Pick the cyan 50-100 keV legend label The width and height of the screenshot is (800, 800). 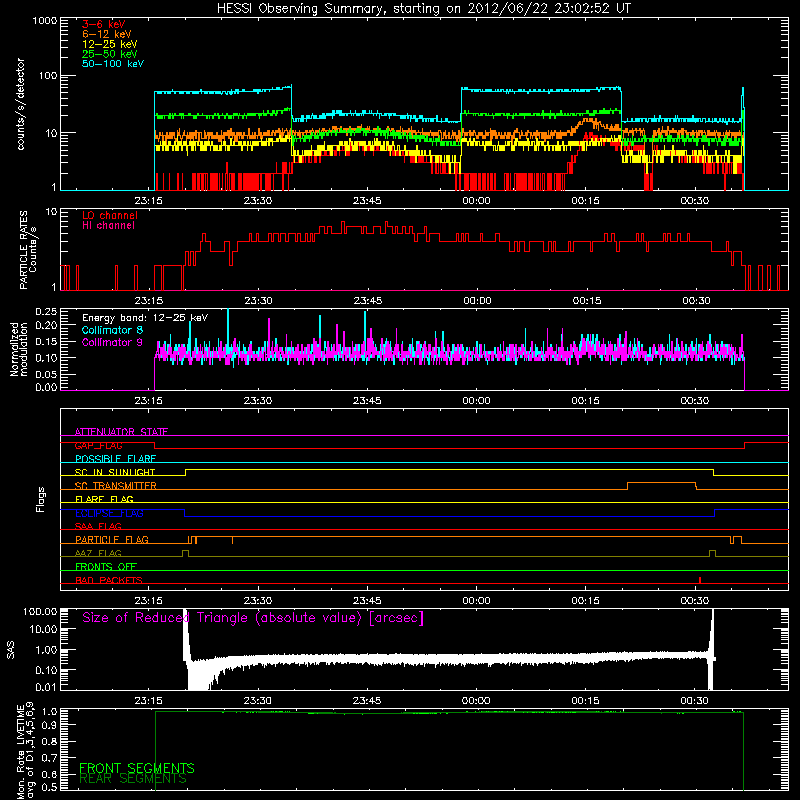click(113, 64)
